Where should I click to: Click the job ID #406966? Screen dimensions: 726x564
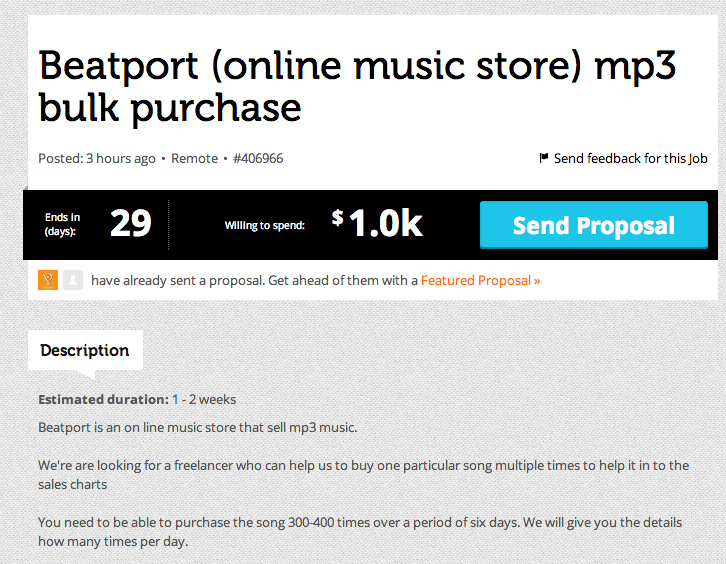[258, 158]
